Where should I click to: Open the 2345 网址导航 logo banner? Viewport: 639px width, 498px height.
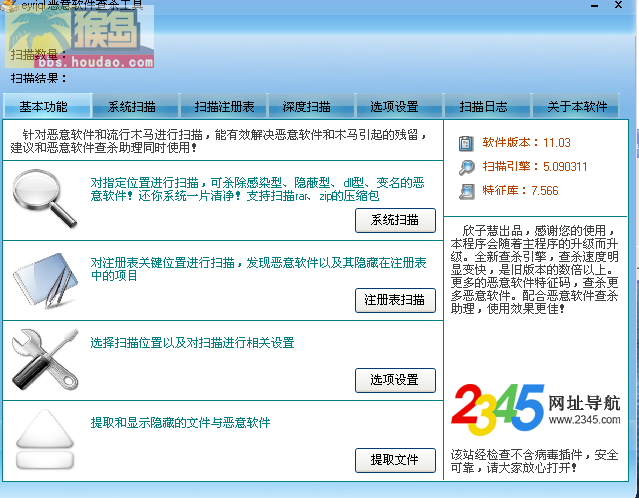(535, 409)
